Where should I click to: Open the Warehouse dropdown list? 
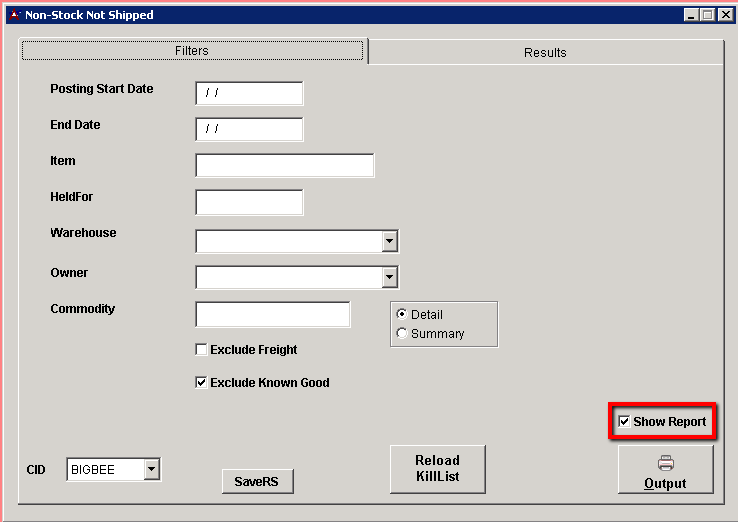tap(389, 241)
